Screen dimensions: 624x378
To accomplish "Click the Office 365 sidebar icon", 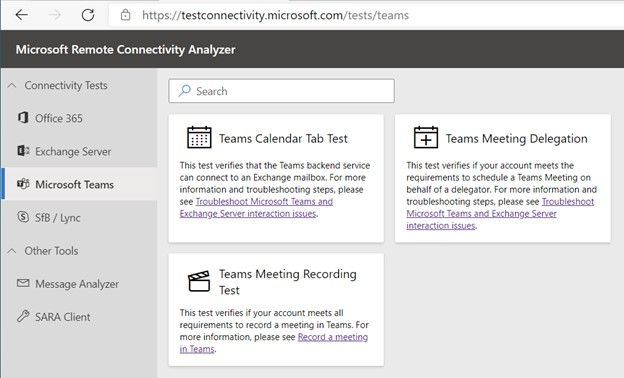I will click(23, 118).
